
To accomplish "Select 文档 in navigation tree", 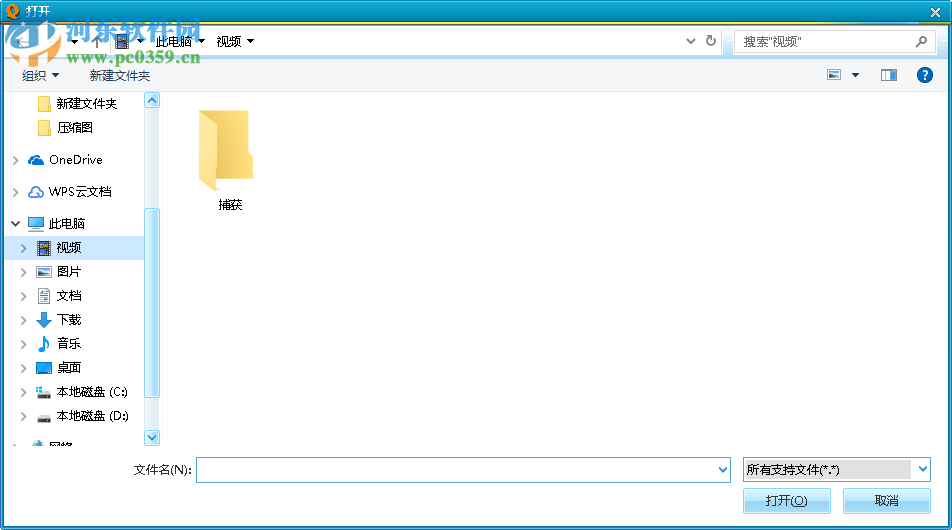I will coord(69,296).
